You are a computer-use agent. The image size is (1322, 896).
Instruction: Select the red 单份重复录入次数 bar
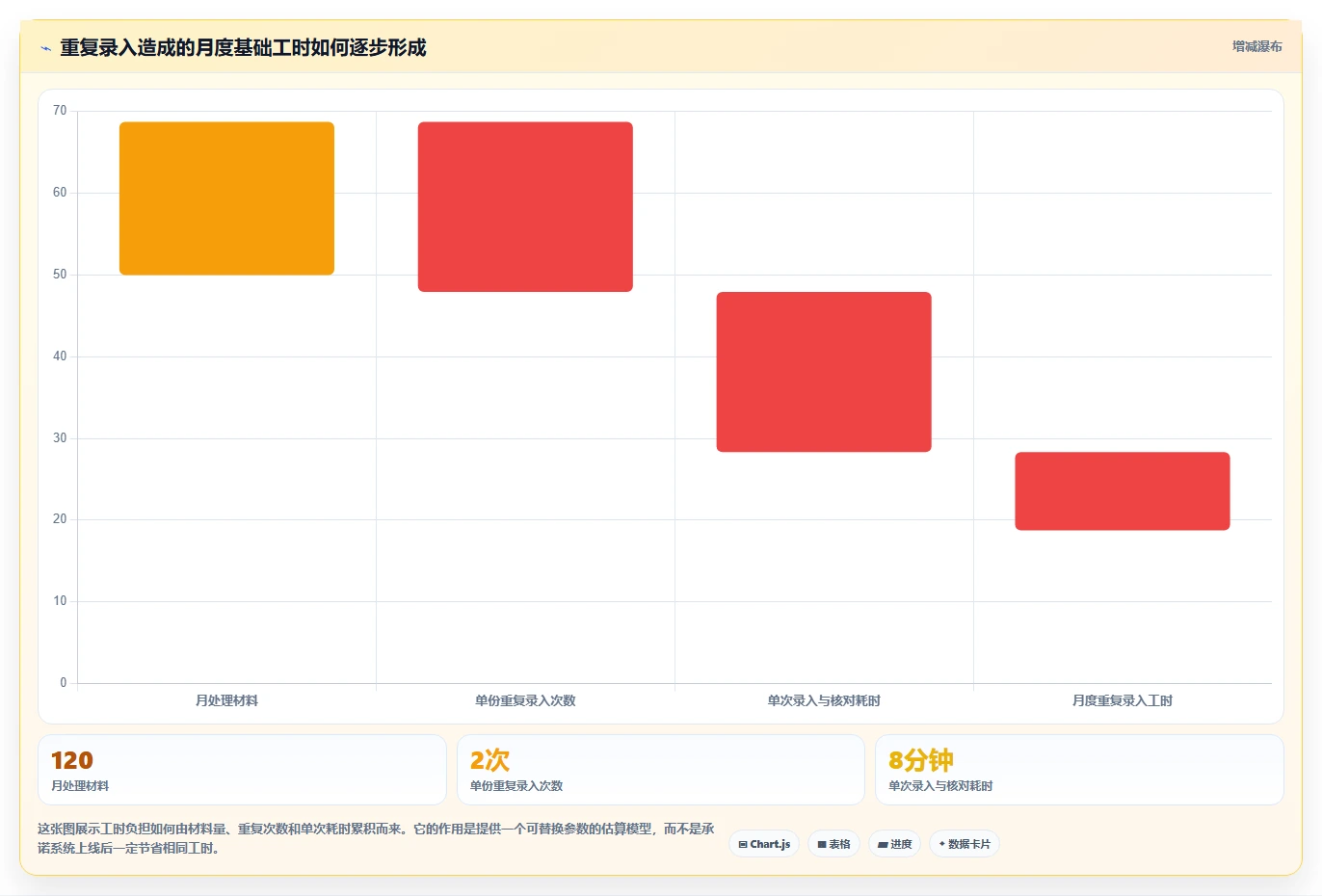(525, 207)
